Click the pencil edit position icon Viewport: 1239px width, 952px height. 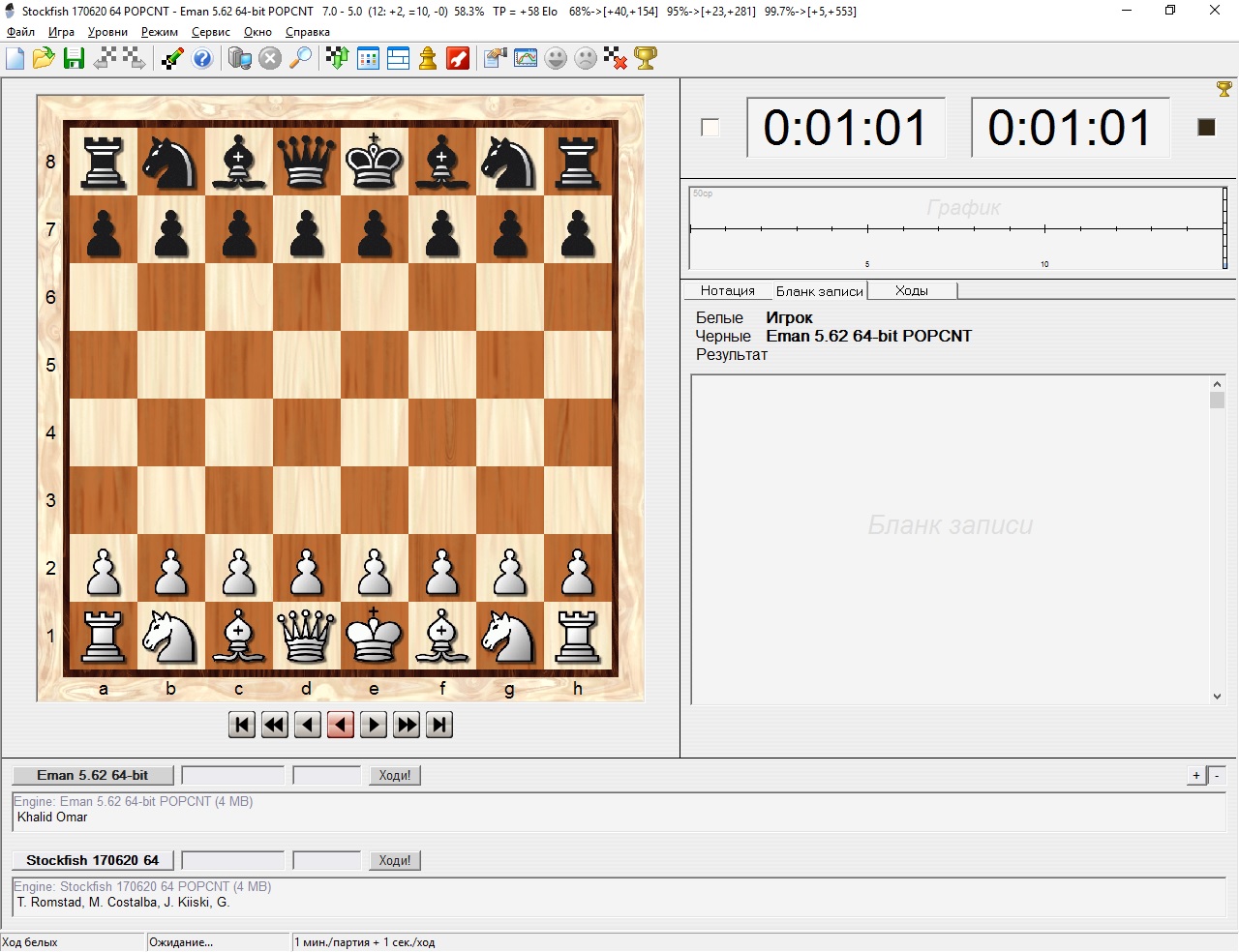pos(172,59)
